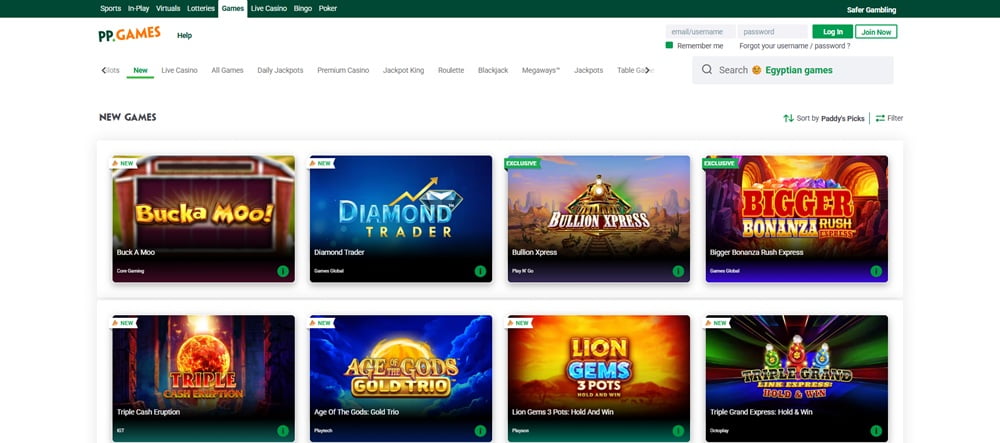Select the Megaways category tab
This screenshot has width=1000, height=443.
click(x=541, y=70)
